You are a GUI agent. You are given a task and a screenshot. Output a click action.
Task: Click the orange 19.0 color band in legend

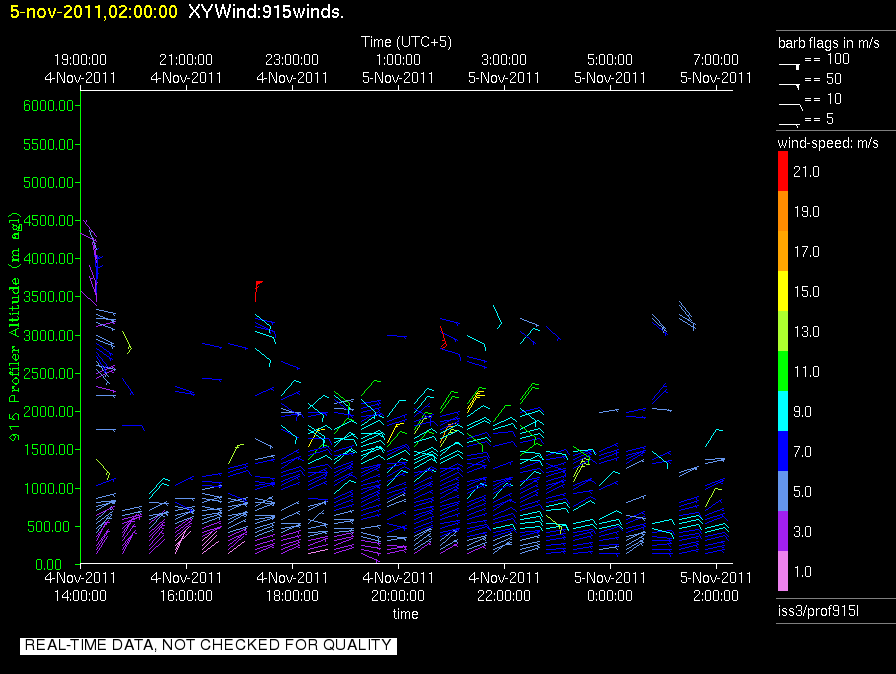tap(783, 211)
